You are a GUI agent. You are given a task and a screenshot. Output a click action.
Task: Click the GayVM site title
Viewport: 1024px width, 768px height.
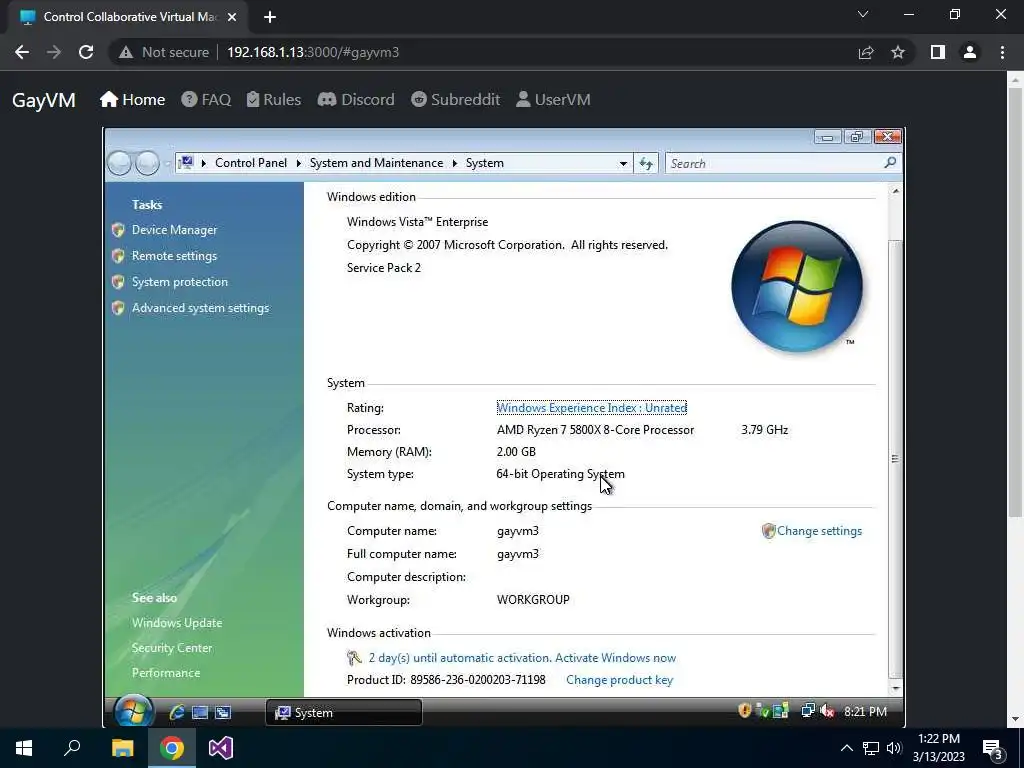pyautogui.click(x=44, y=100)
